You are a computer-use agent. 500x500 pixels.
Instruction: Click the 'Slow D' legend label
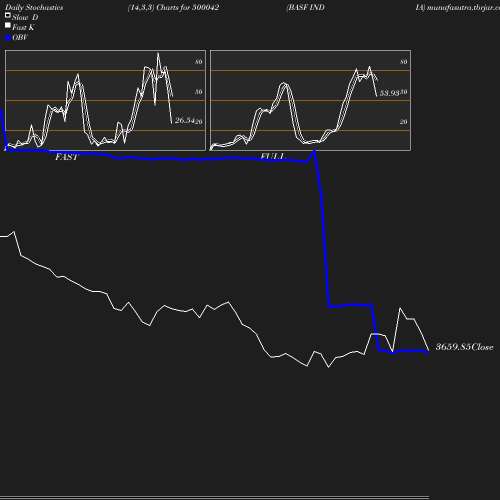click(25, 17)
